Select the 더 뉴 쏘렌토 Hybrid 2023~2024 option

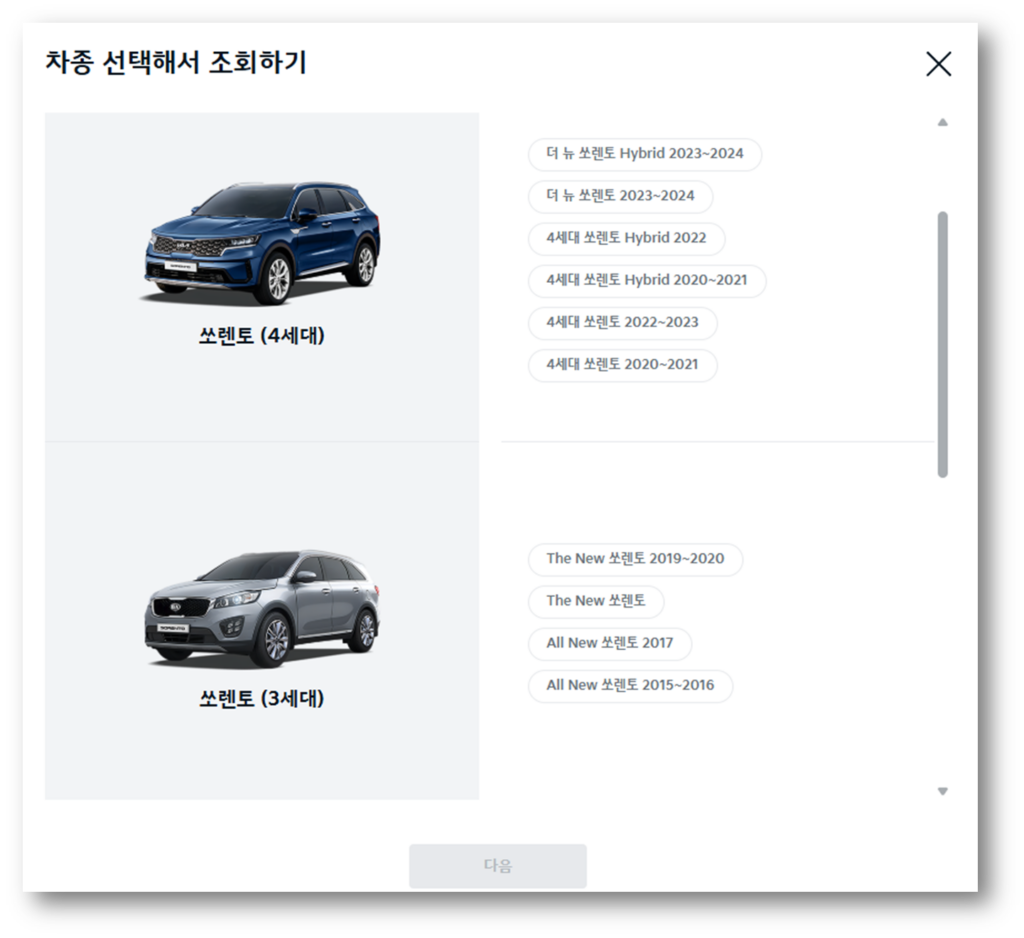pos(643,155)
